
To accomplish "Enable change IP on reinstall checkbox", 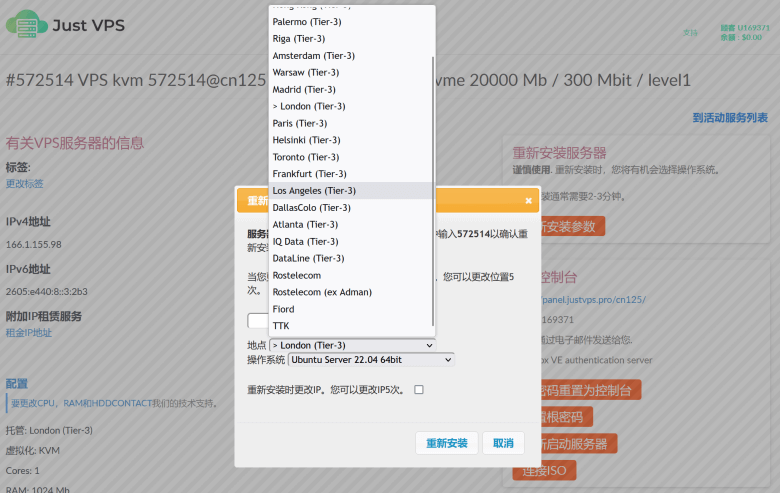I will [419, 390].
